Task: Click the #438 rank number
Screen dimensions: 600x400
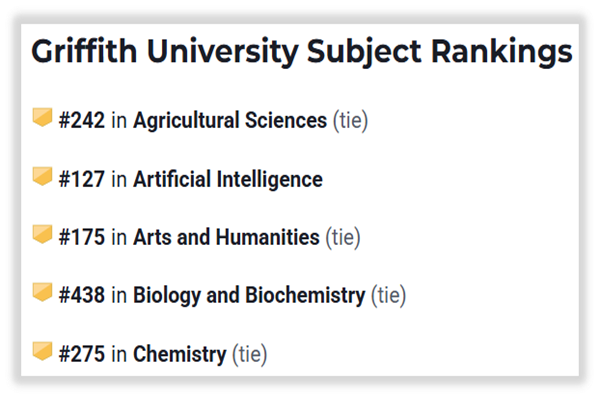Action: pos(82,296)
